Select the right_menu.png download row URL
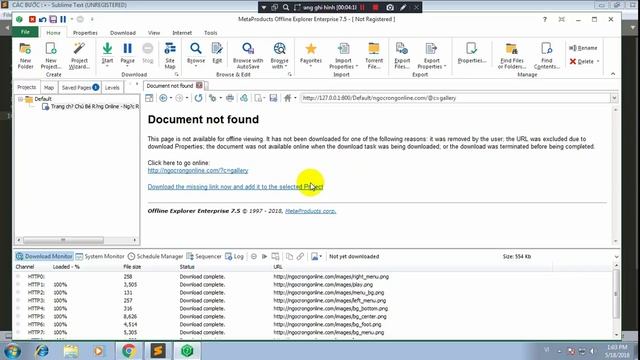This screenshot has width=640, height=360. (x=331, y=277)
